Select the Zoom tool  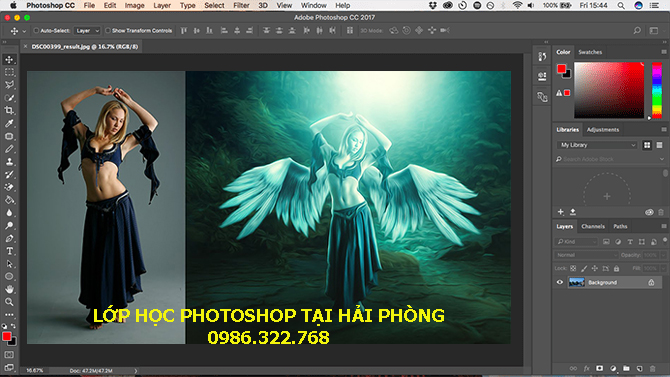(x=9, y=302)
